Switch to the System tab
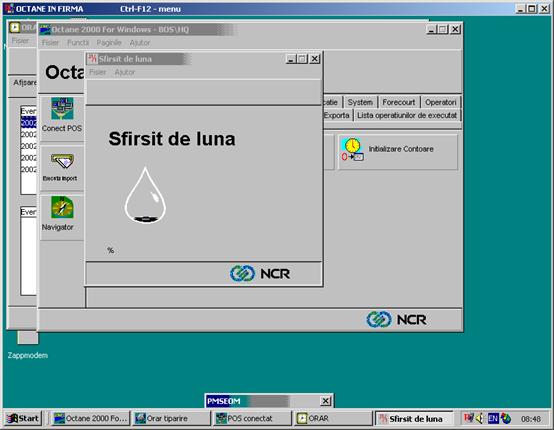The width and height of the screenshot is (554, 430). 360,102
